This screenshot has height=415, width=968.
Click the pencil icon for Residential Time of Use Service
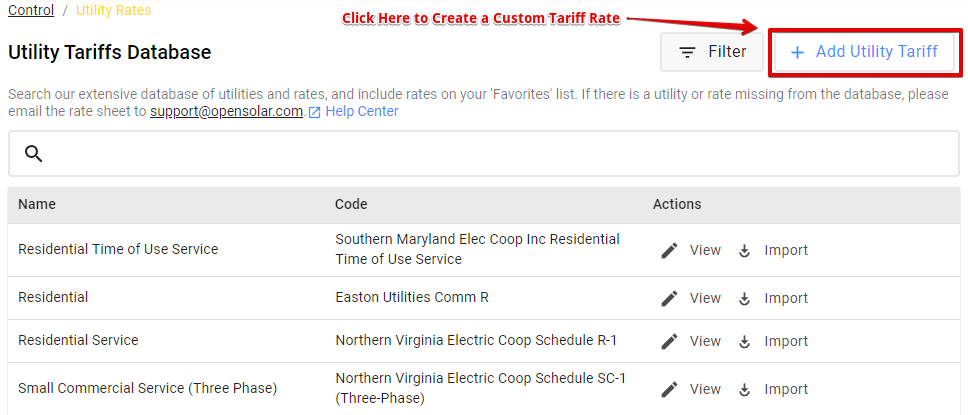click(669, 250)
